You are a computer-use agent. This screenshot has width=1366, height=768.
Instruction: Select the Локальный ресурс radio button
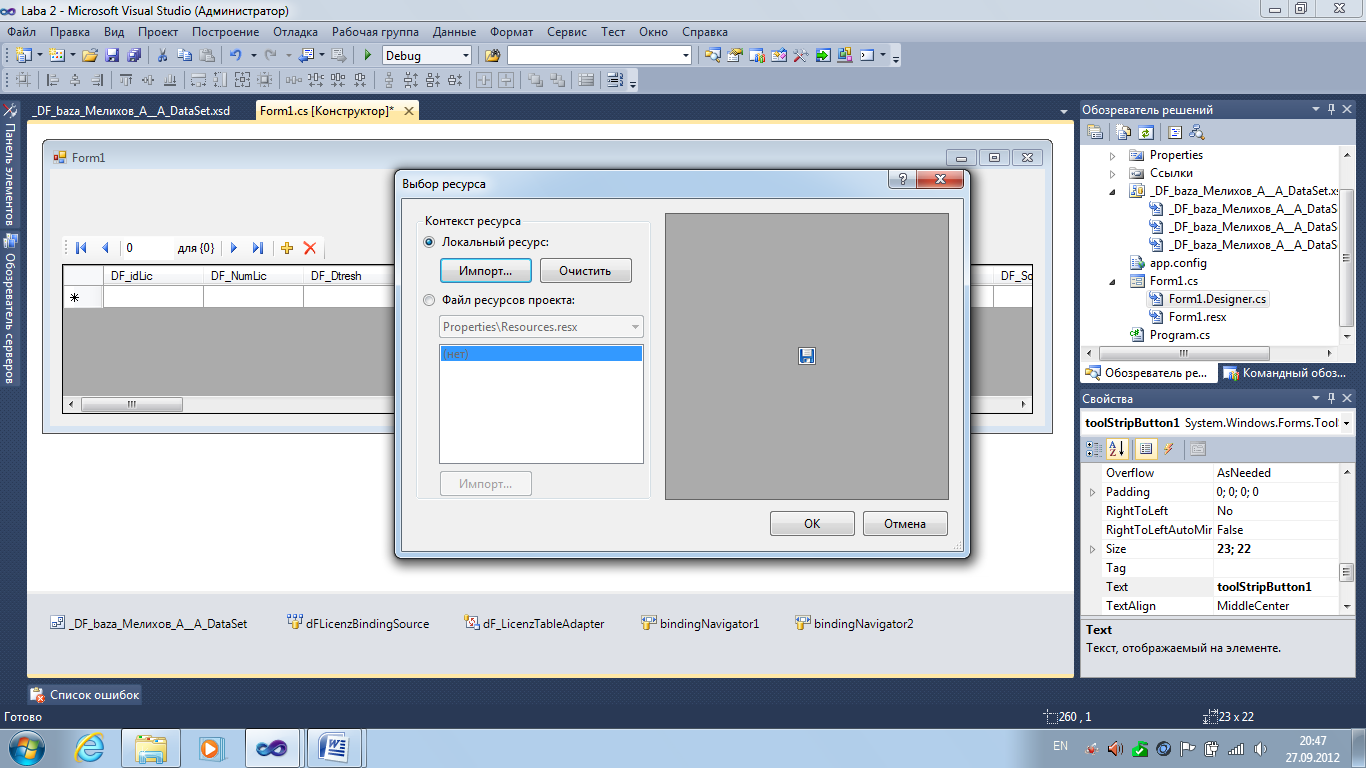(x=430, y=242)
